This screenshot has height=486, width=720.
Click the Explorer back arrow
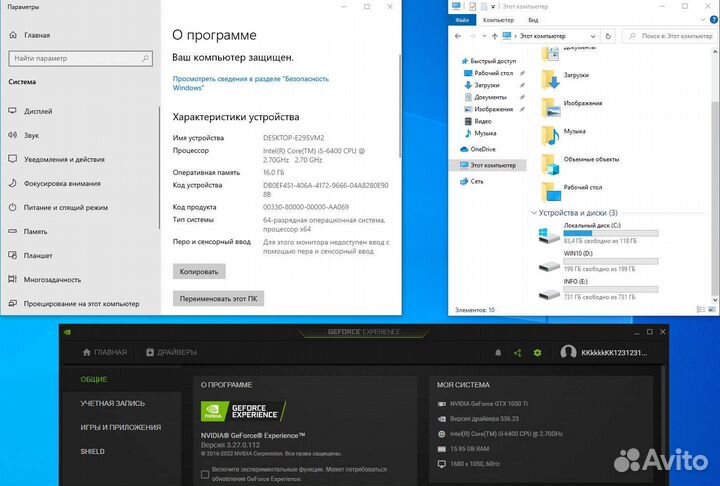(x=457, y=36)
